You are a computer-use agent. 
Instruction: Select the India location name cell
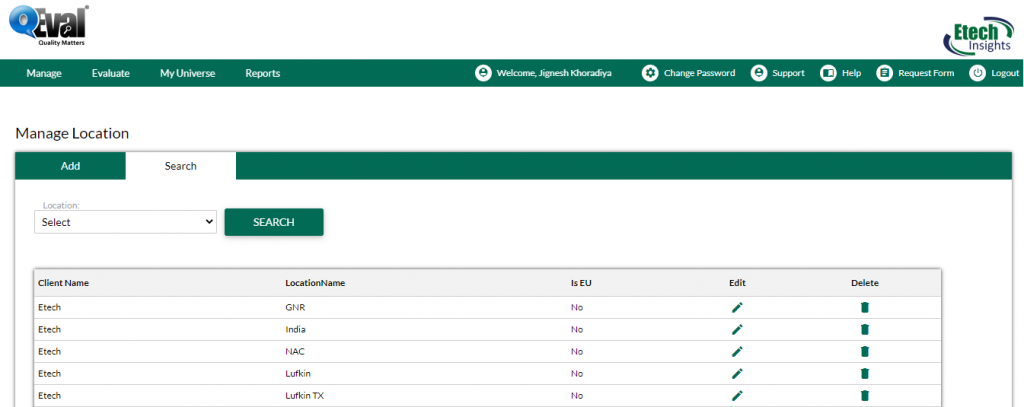(x=296, y=330)
